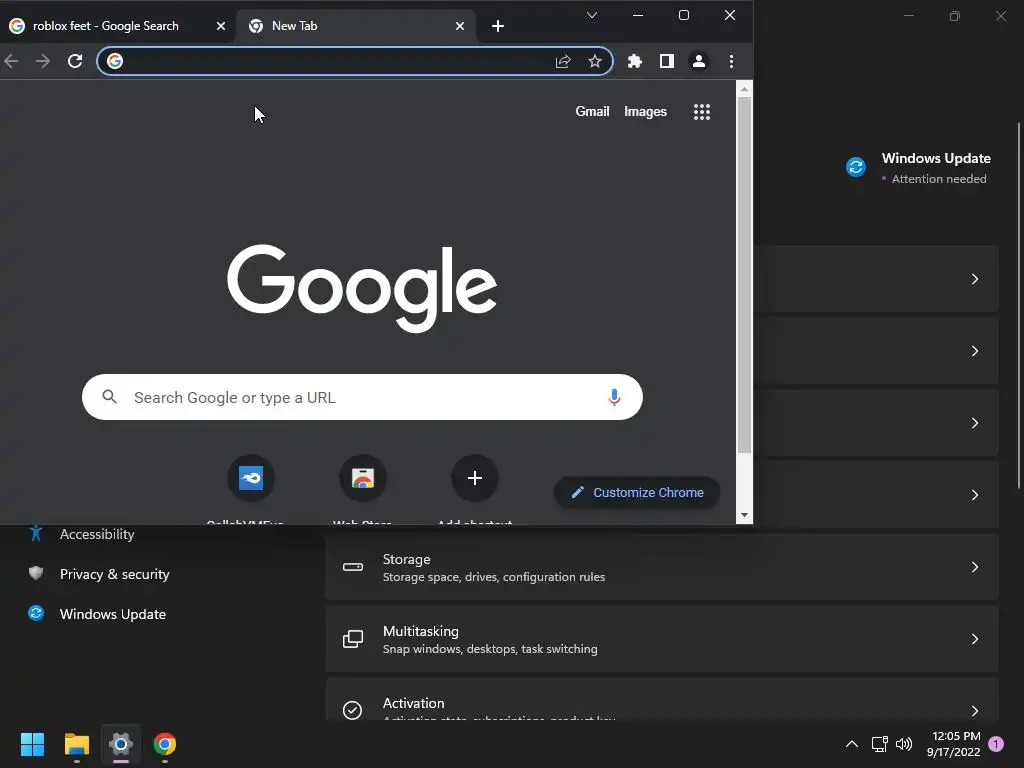1024x768 pixels.
Task: Open Gmail link
Action: click(x=592, y=112)
